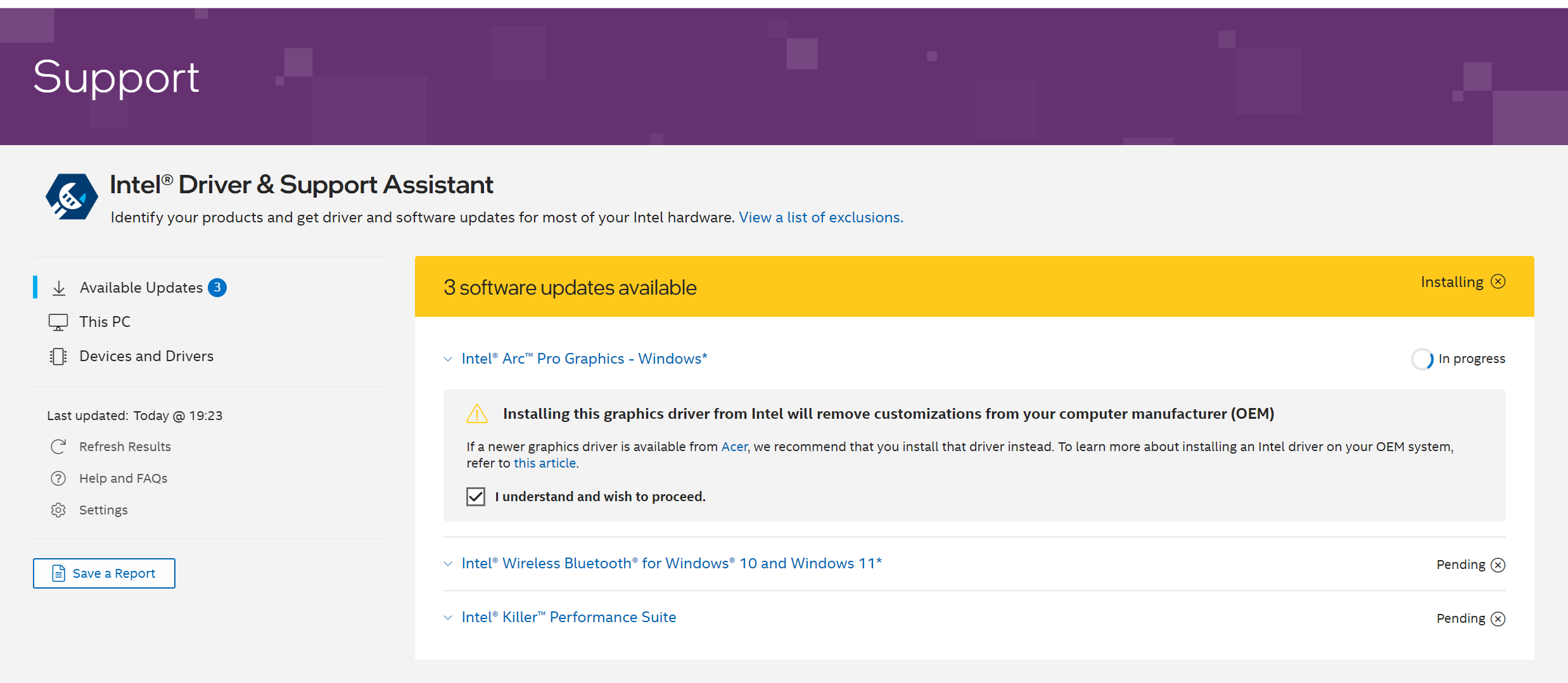Click the Intel Driver & Support Assistant logo

click(x=72, y=197)
